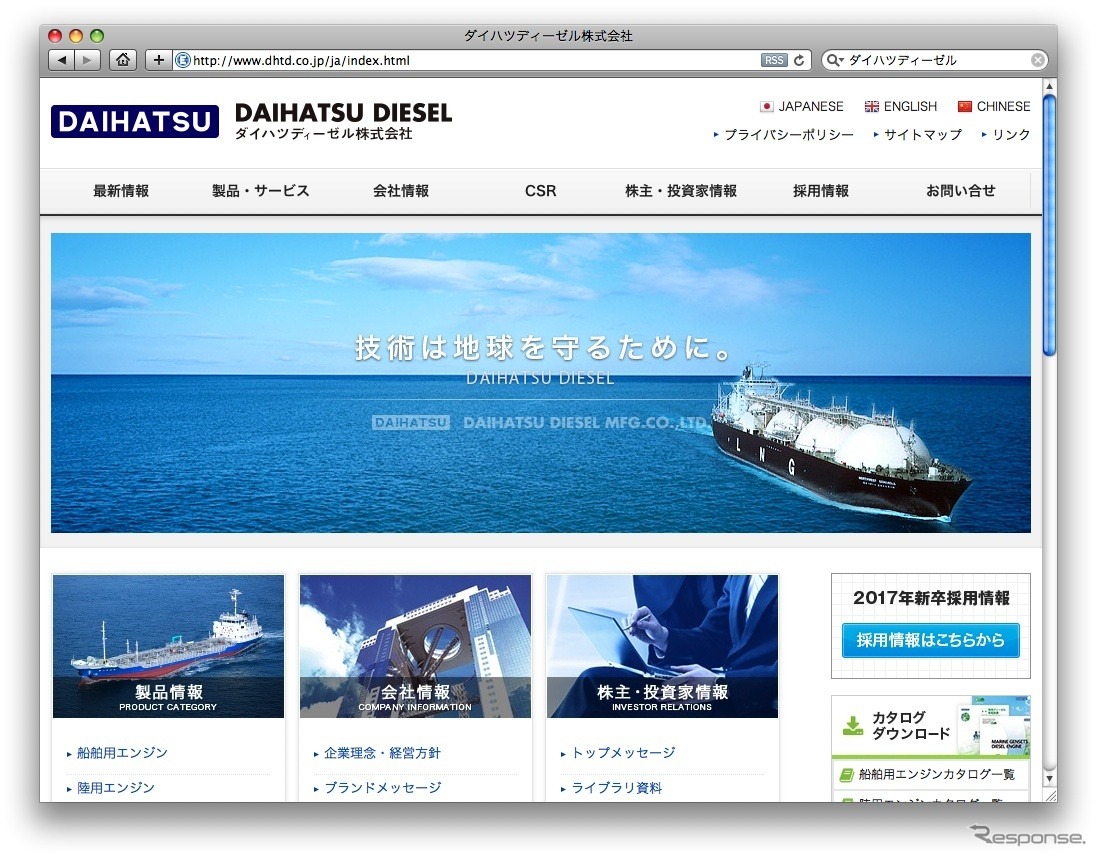
Task: Open the リンク page link
Action: click(x=1006, y=134)
